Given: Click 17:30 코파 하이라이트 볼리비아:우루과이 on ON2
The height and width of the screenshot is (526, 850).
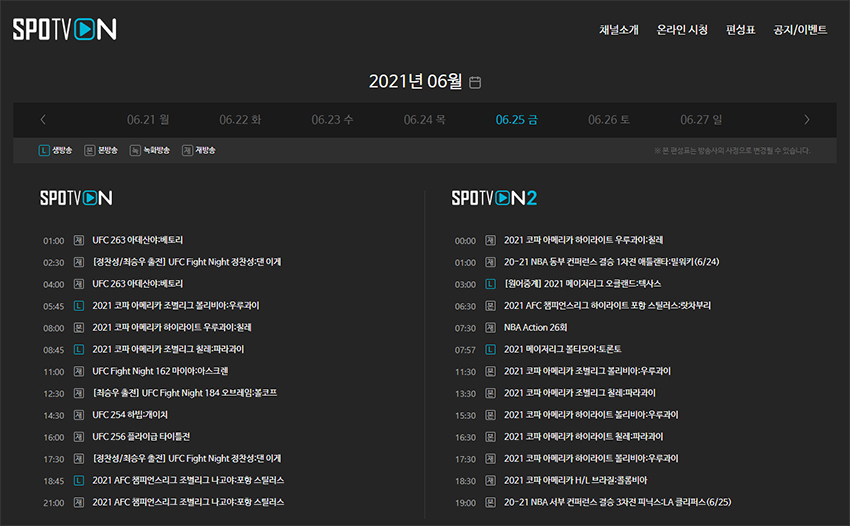Looking at the screenshot, I should coord(591,459).
